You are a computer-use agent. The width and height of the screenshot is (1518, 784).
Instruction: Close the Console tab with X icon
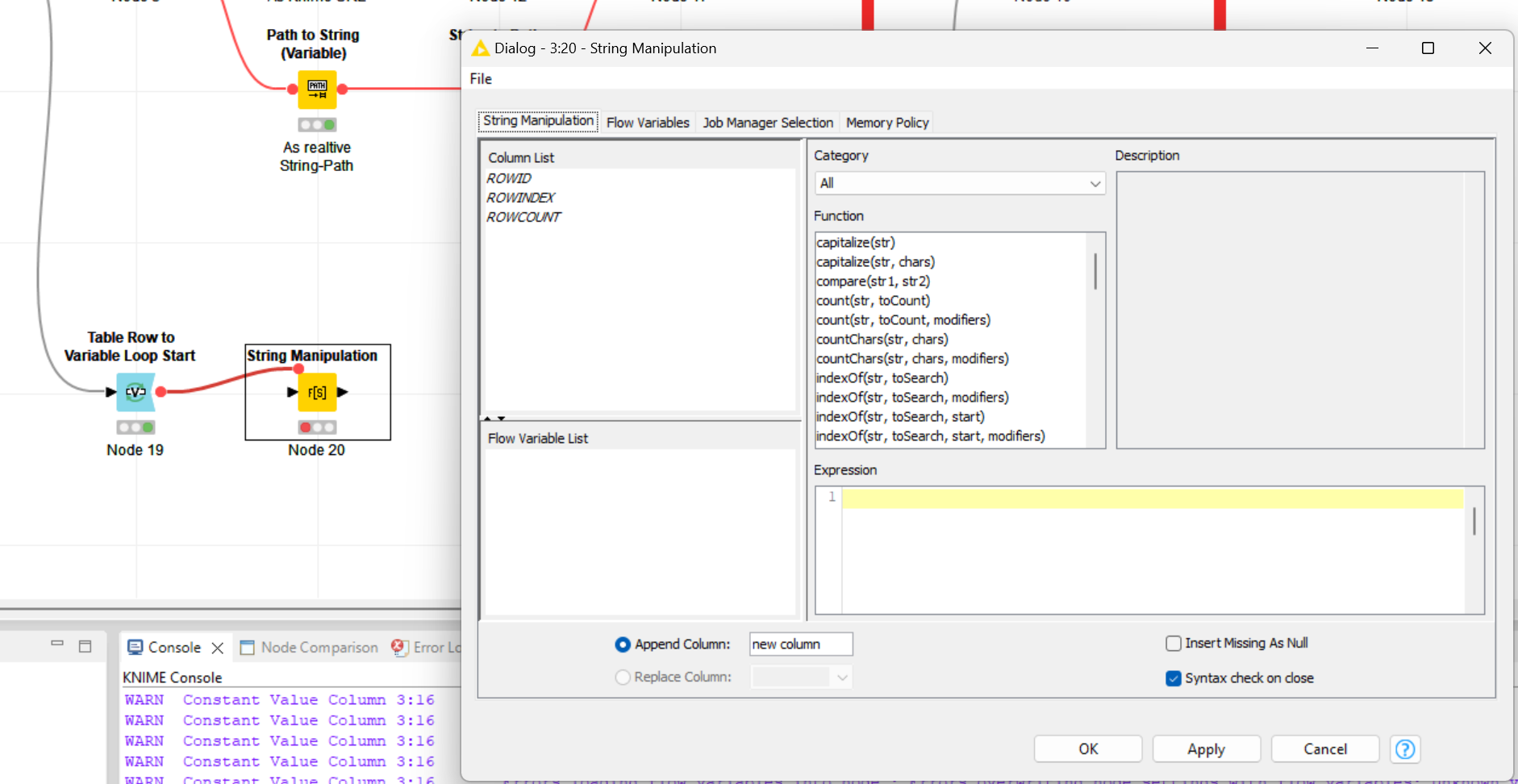tap(217, 648)
